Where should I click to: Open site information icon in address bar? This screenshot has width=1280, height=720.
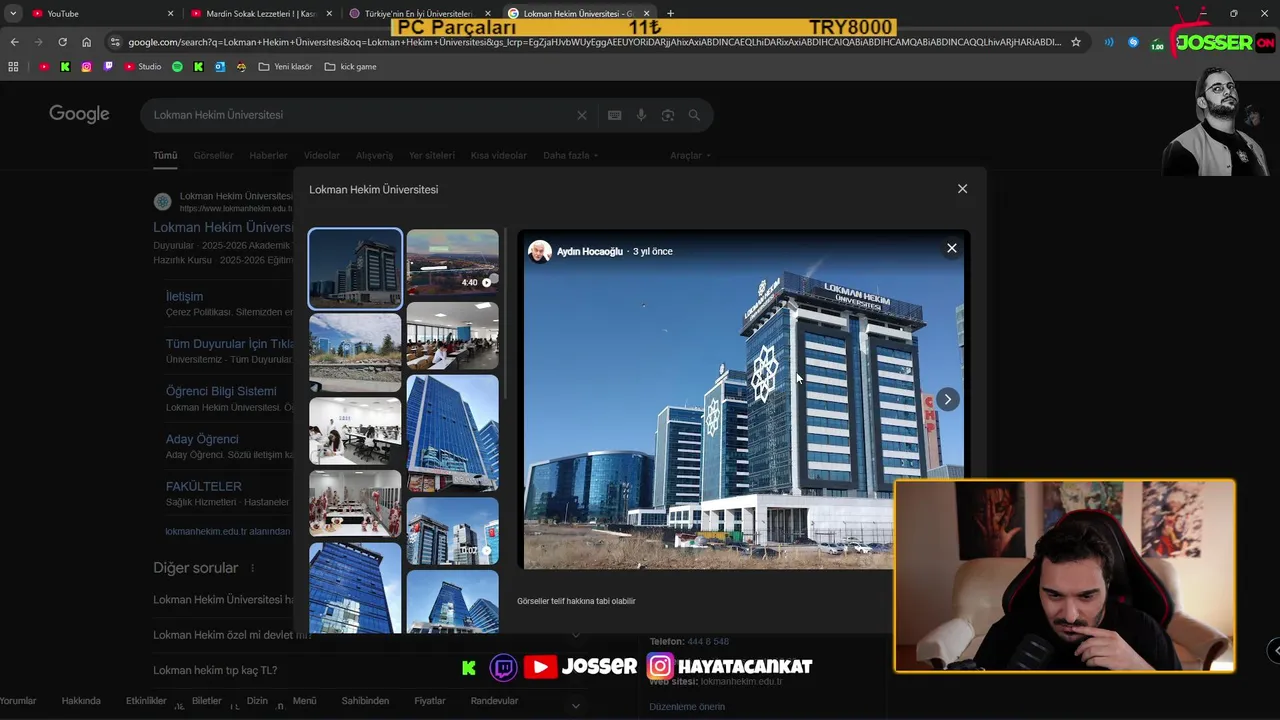pos(115,42)
